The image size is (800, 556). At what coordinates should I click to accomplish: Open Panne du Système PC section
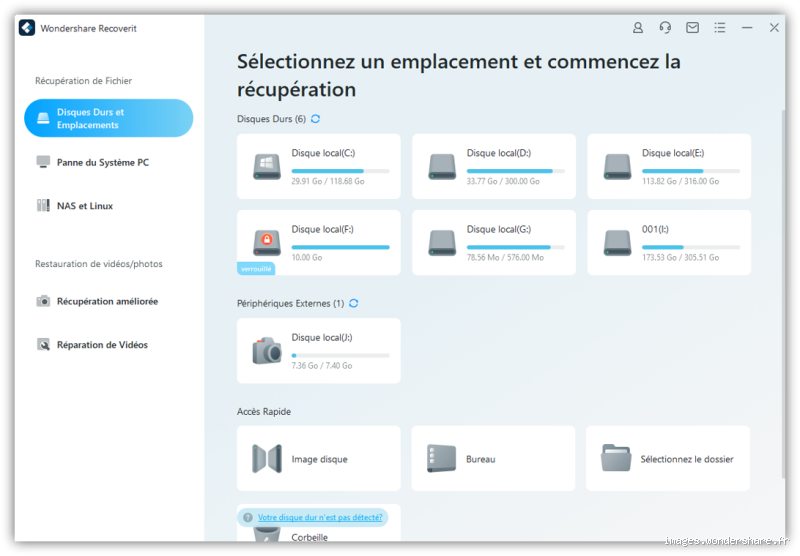102,162
